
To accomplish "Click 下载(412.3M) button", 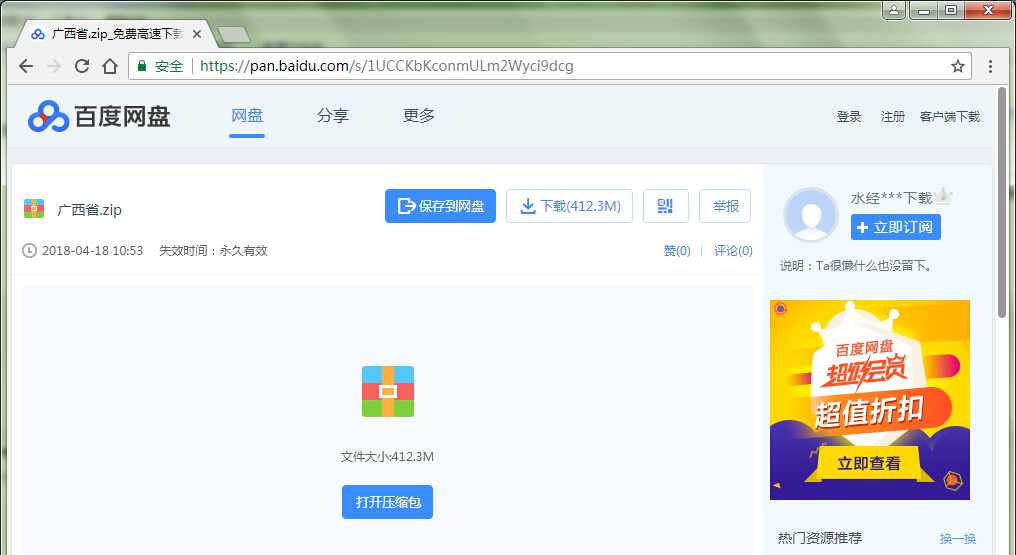I will 569,206.
